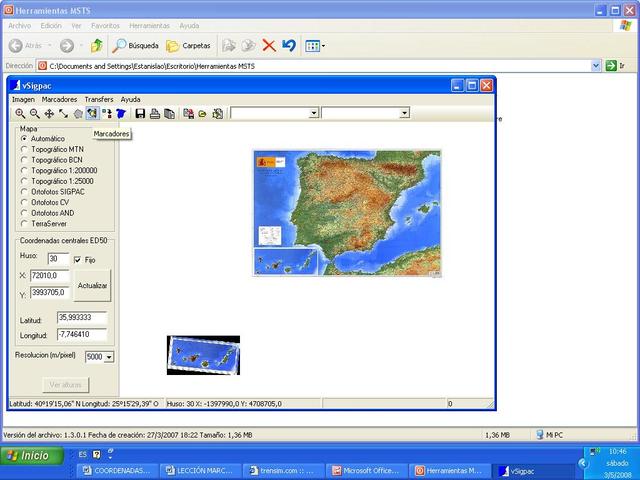Select the measure distance arrow tool

tap(64, 114)
